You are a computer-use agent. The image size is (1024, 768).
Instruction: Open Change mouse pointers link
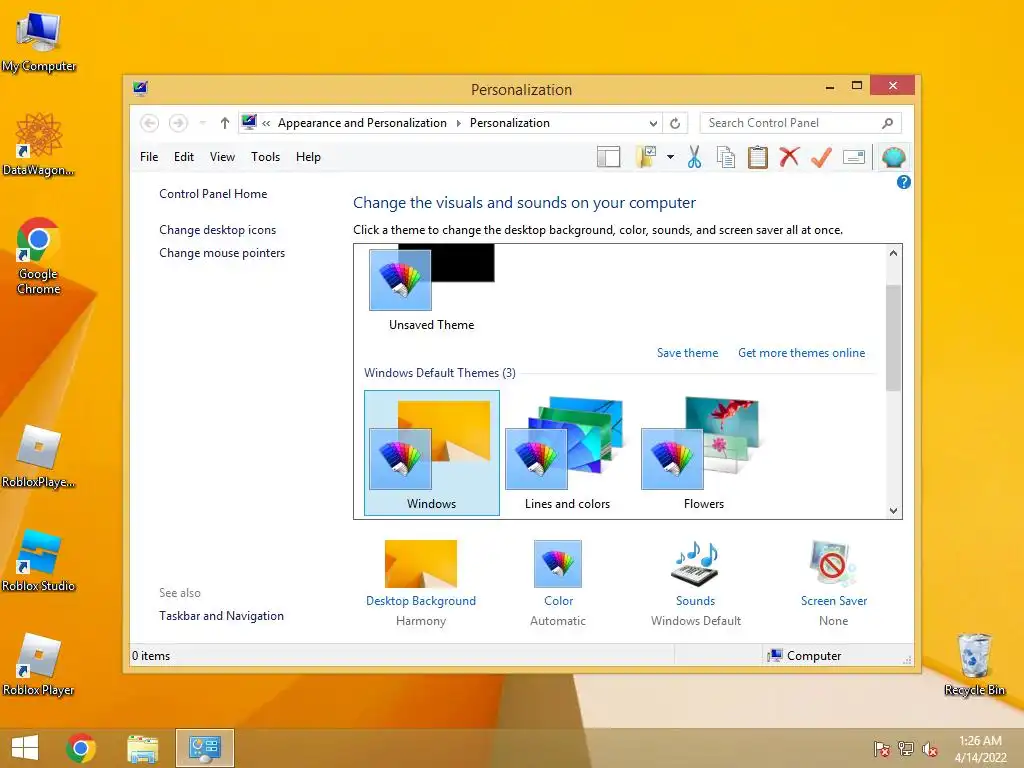point(222,253)
